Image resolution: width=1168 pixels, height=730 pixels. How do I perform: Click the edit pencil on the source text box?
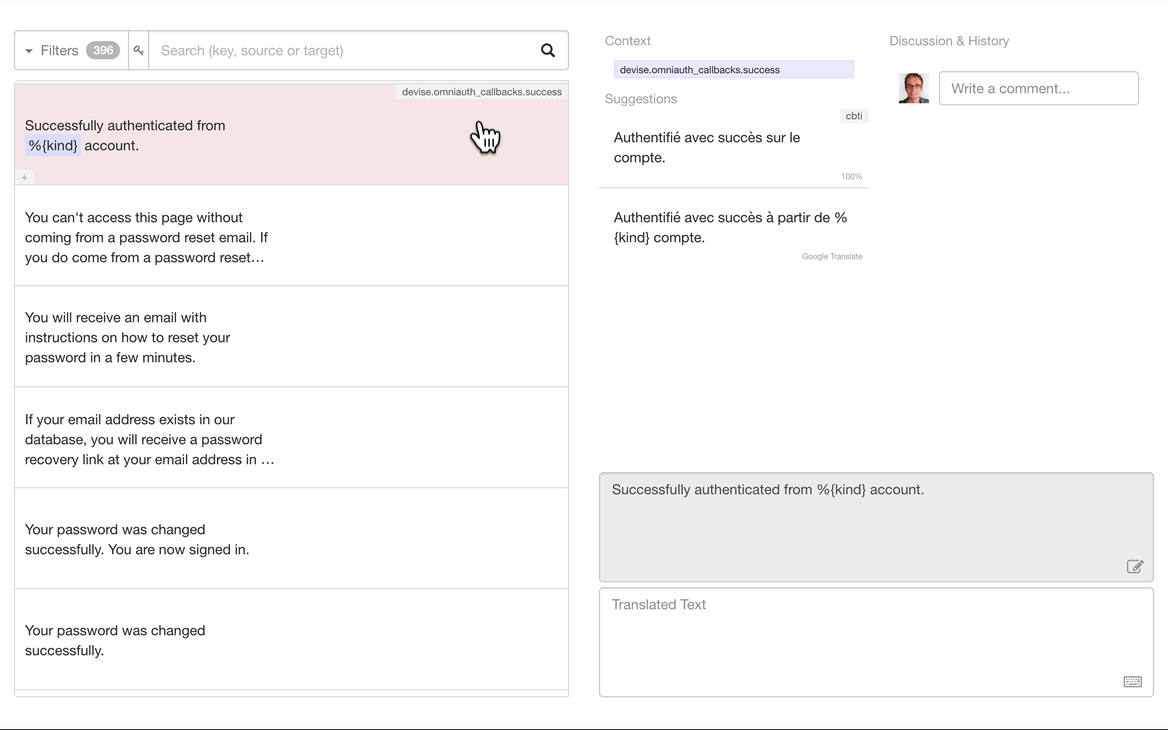1135,566
